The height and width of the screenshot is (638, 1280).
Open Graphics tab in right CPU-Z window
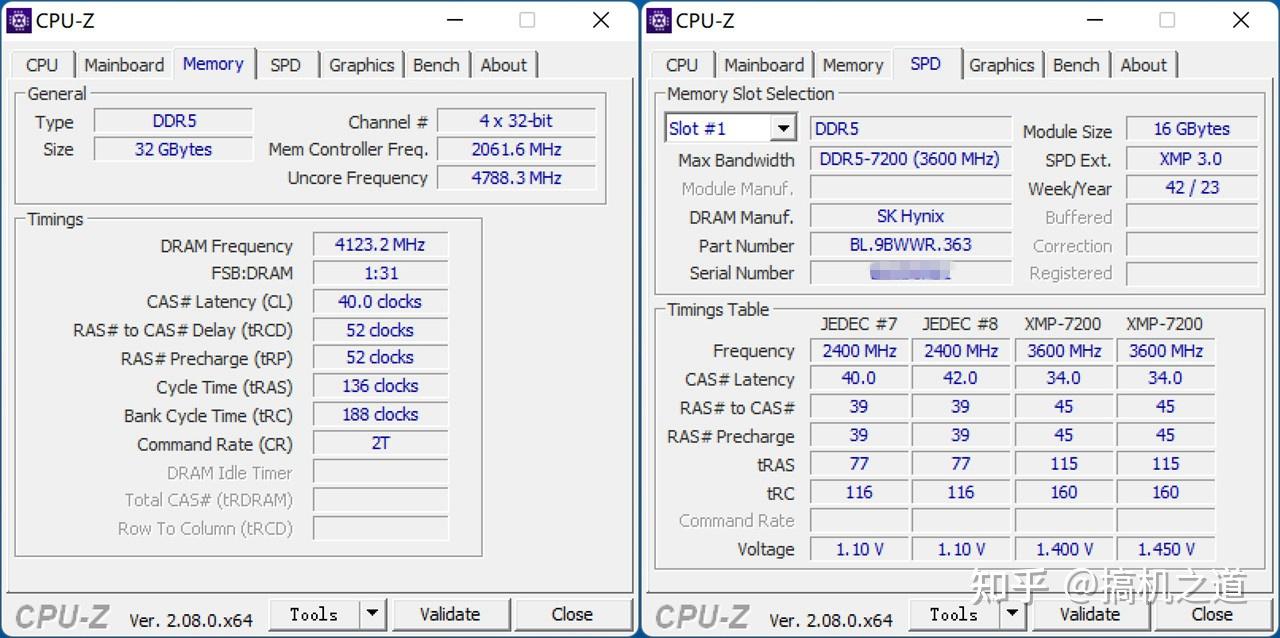(1001, 65)
